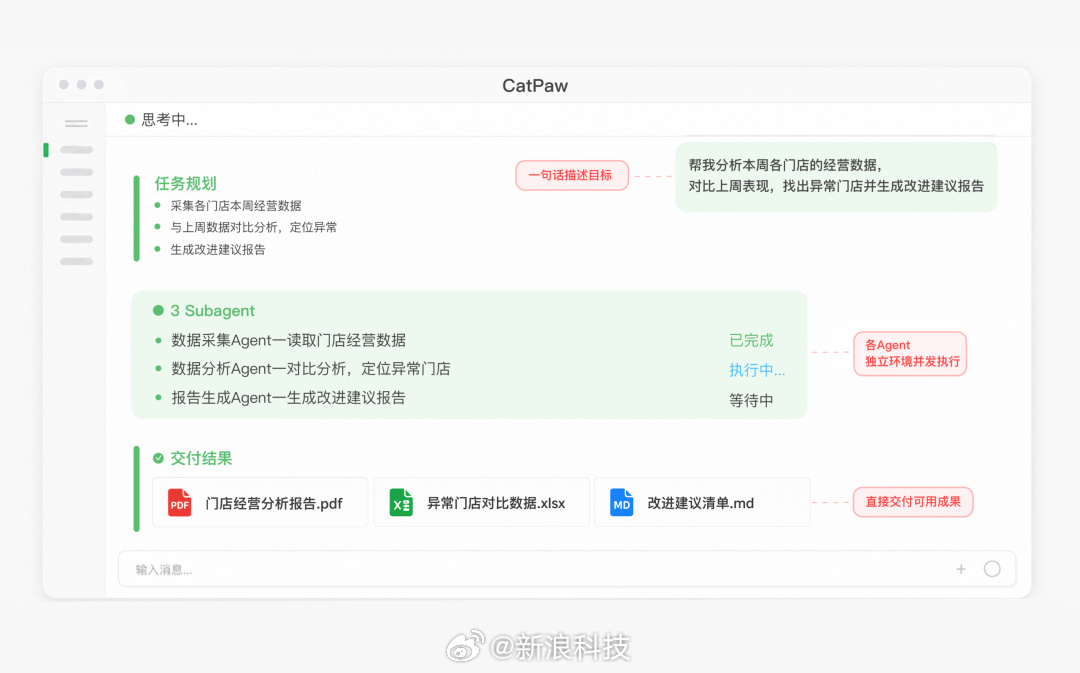Click the green status dot beside 思考中
This screenshot has width=1080, height=673.
[129, 120]
